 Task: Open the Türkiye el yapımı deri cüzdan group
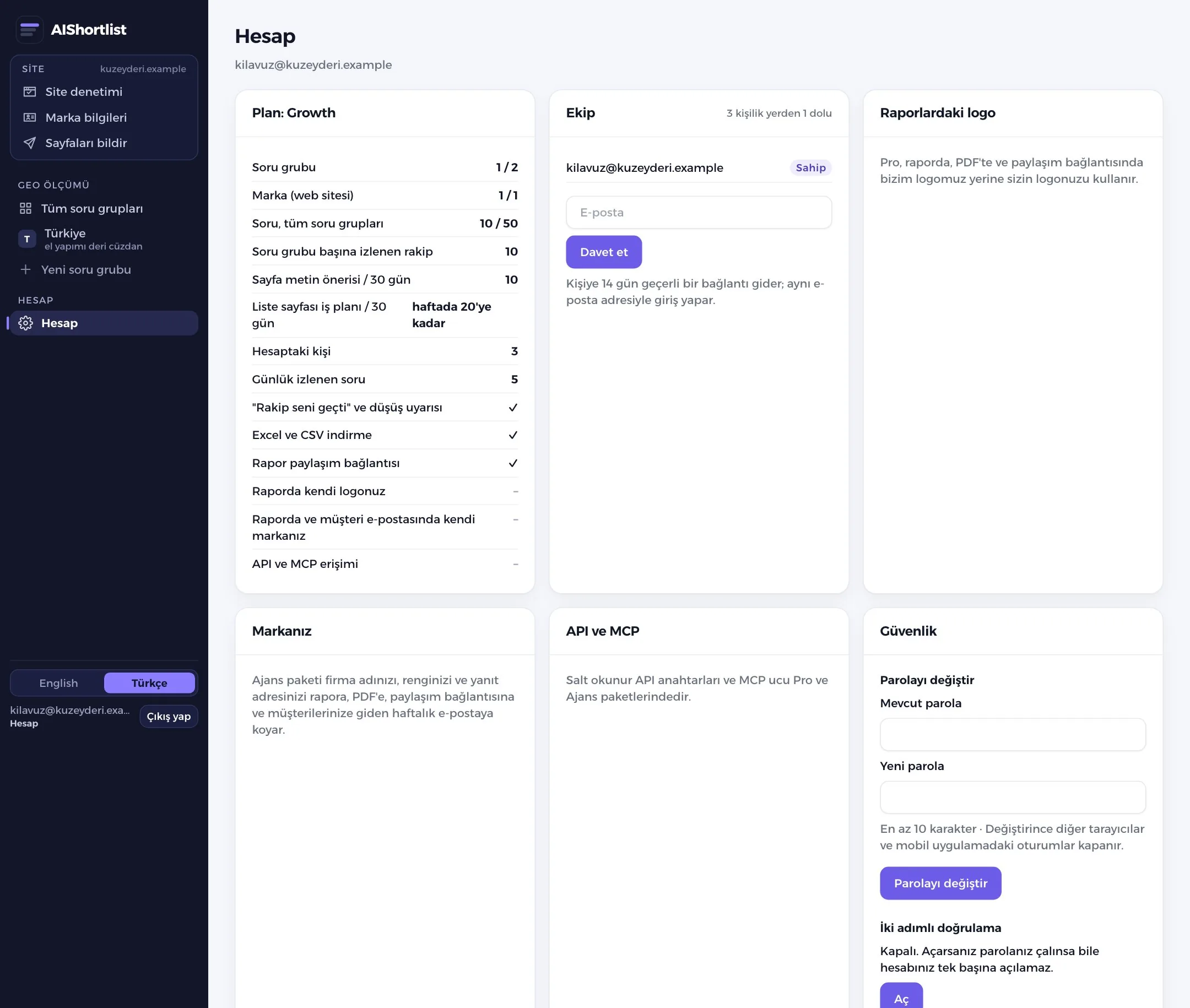[x=104, y=240]
